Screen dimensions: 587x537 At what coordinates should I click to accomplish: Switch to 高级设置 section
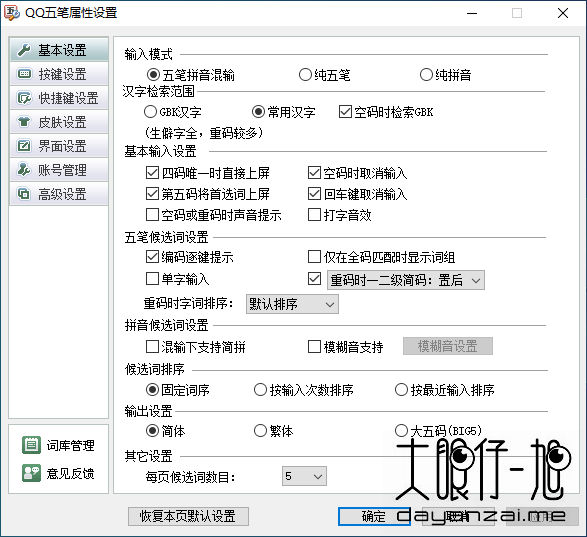click(59, 194)
